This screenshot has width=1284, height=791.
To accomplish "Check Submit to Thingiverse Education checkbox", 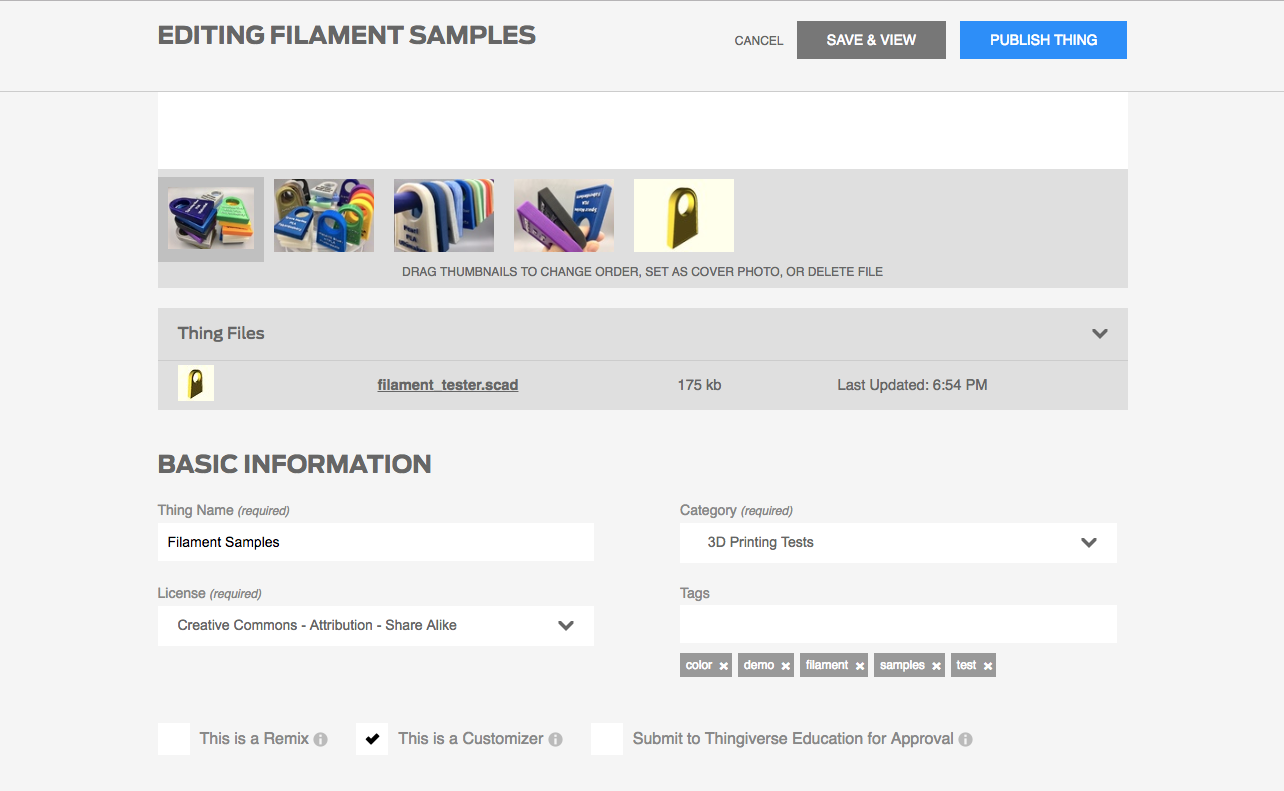I will [x=607, y=739].
